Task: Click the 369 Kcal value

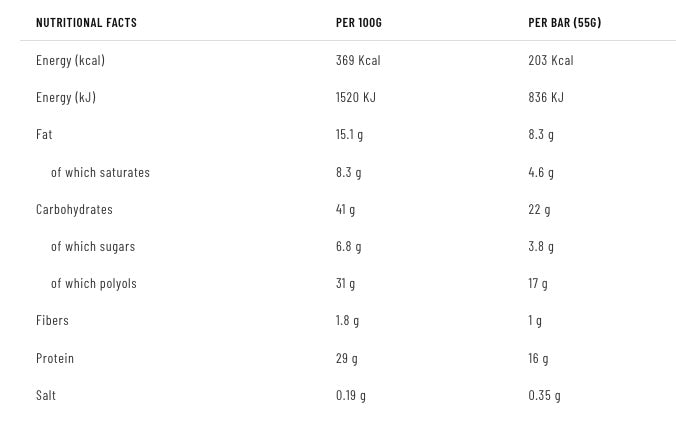Action: tap(358, 60)
